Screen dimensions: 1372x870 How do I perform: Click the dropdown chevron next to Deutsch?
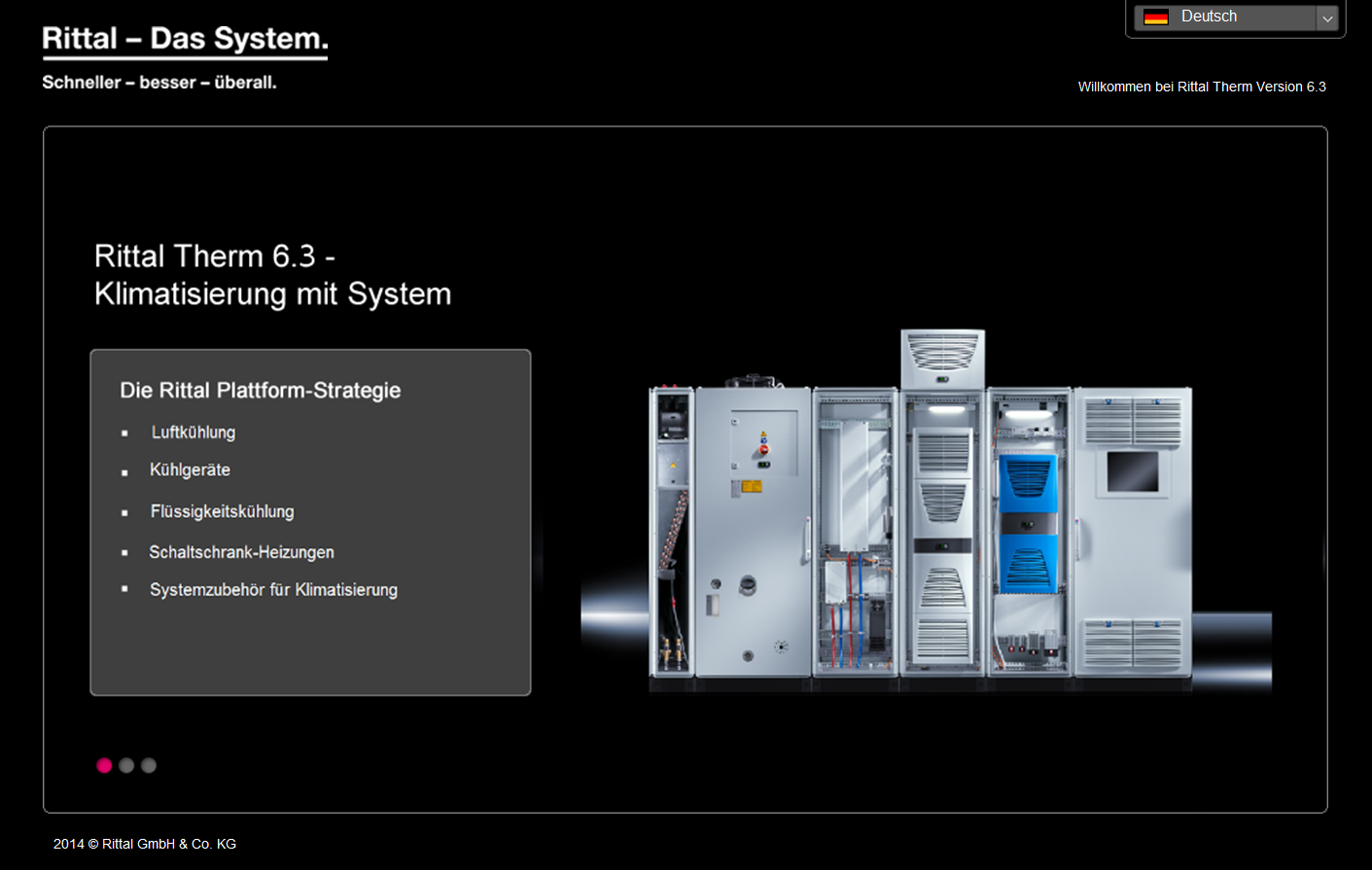coord(1326,17)
